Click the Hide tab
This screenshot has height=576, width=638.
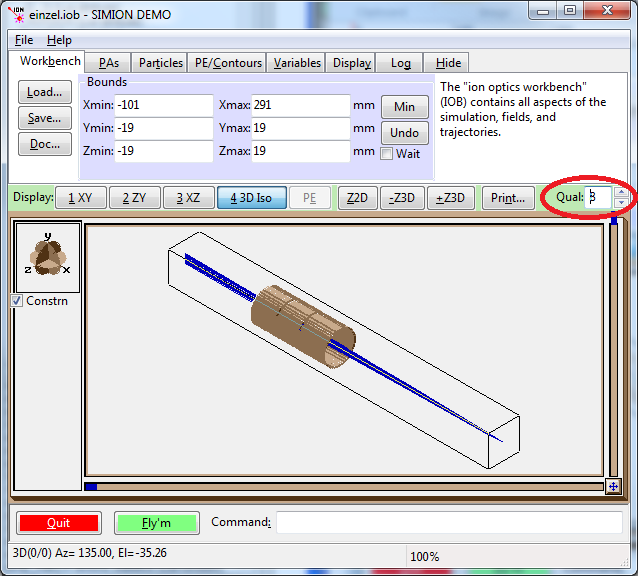pos(448,63)
